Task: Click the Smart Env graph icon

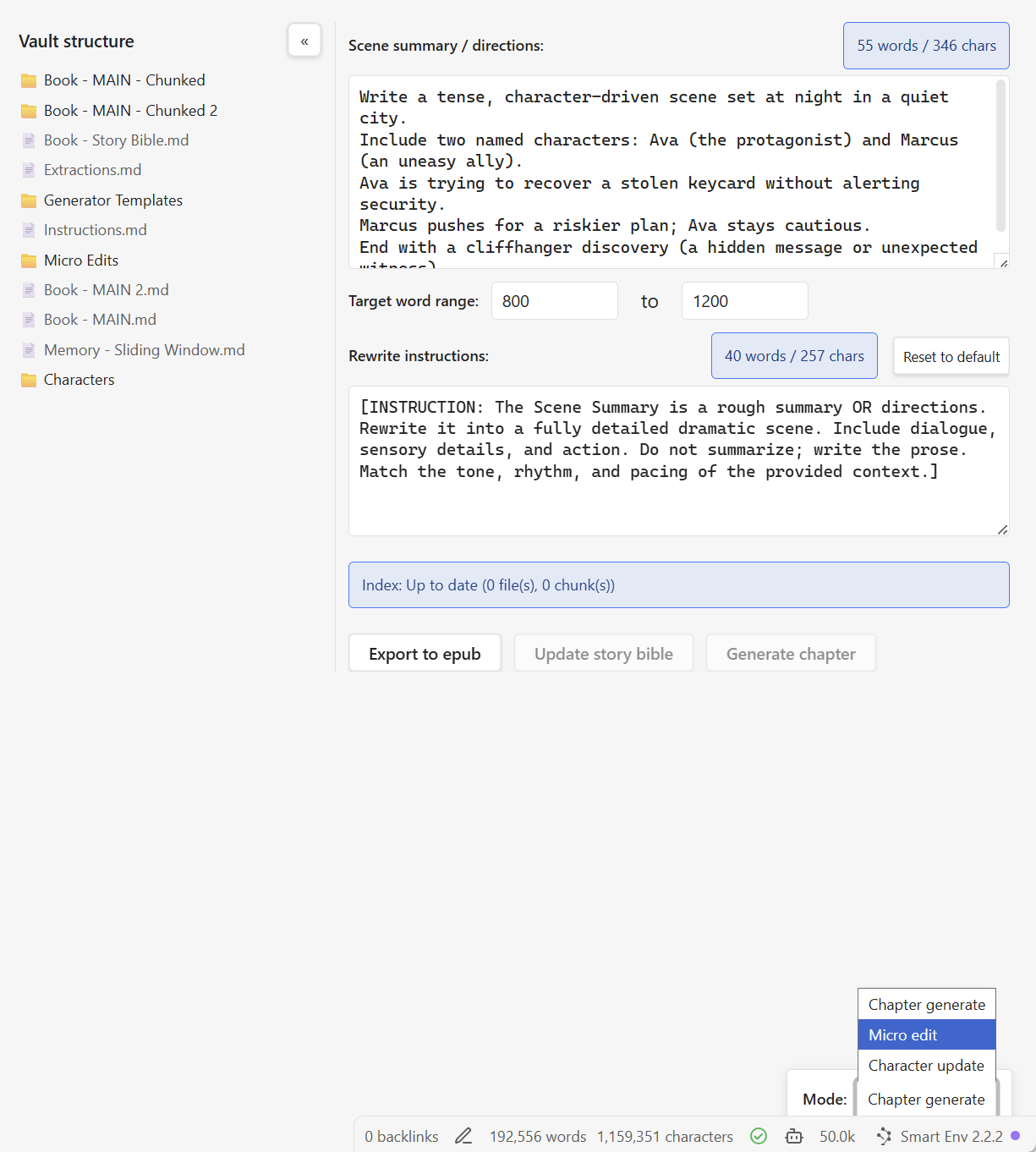Action: pos(884,1136)
